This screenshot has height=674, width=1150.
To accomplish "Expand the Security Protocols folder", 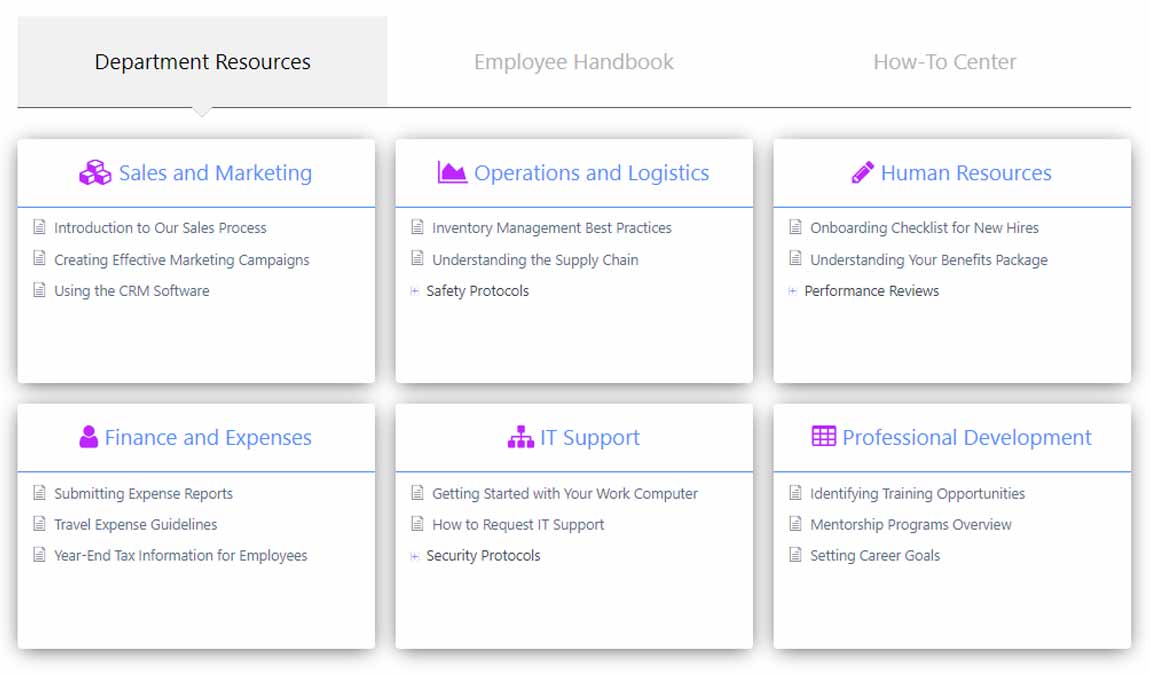I will 415,555.
